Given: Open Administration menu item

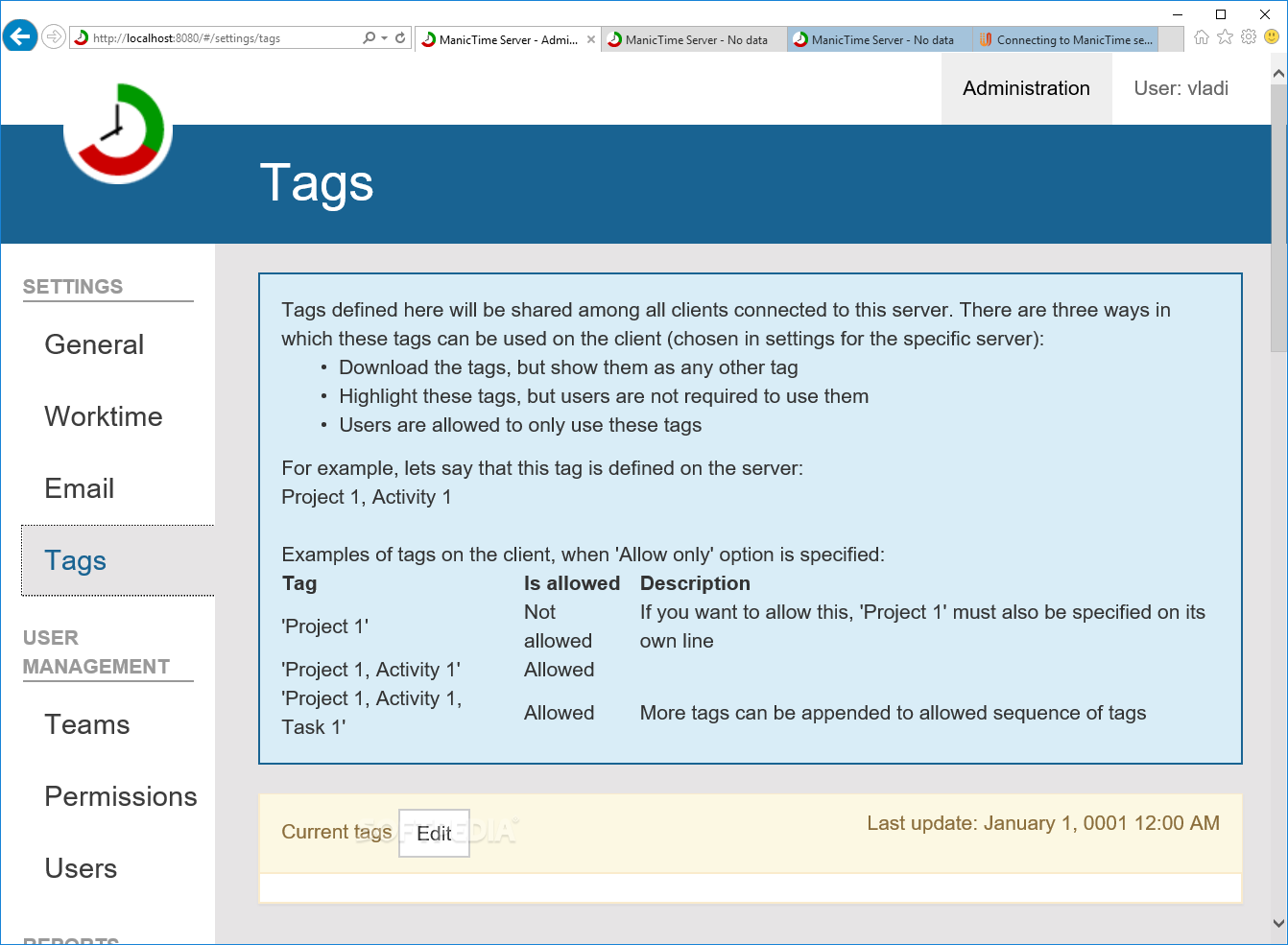Looking at the screenshot, I should coord(1026,88).
